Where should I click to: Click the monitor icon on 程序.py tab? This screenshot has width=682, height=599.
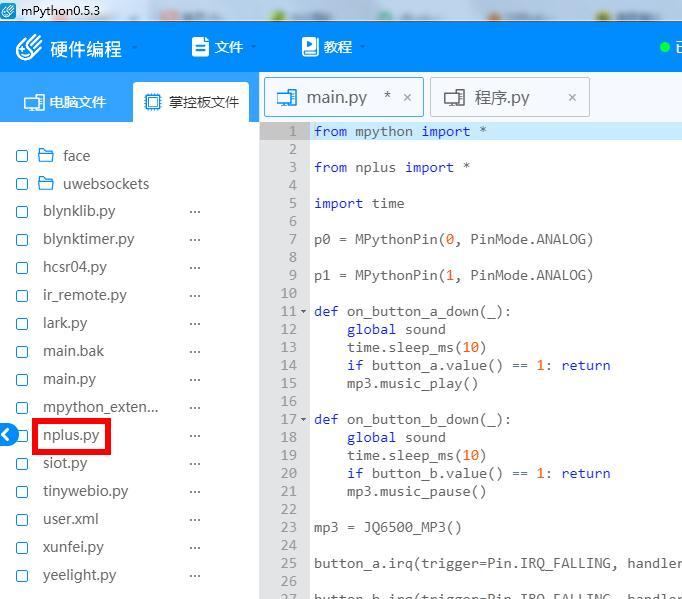click(x=454, y=97)
